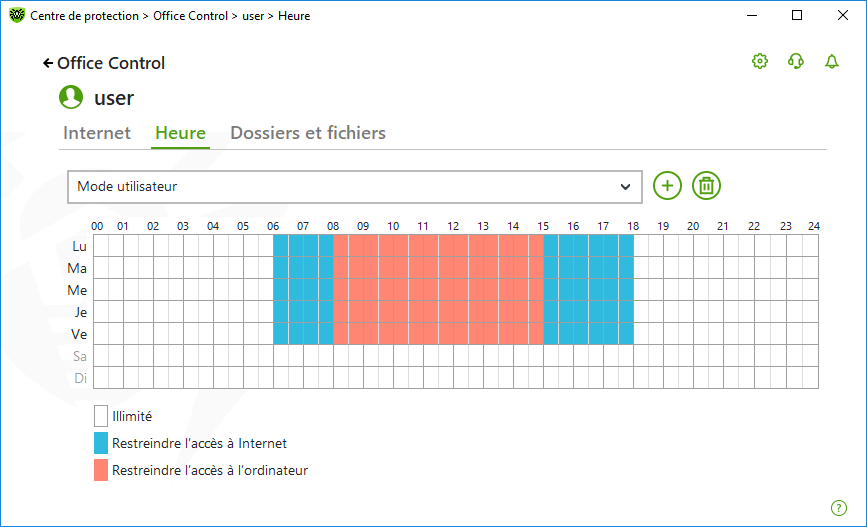Expand the Mode utilisateur dropdown
This screenshot has height=527, width=867.
pyautogui.click(x=354, y=186)
